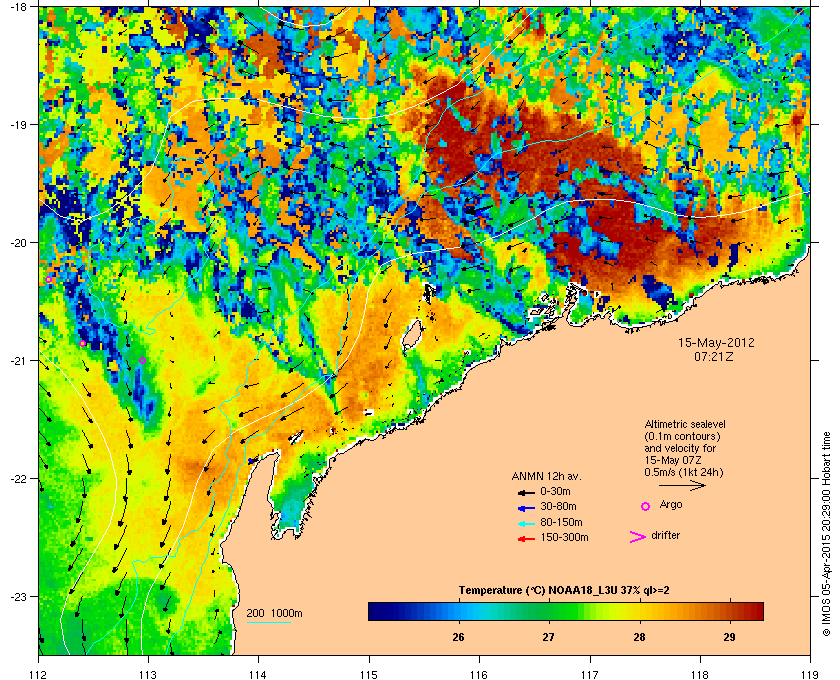Screen dimensions: 840x680
Task: Click the latitude axis label -20
Action: pos(18,243)
